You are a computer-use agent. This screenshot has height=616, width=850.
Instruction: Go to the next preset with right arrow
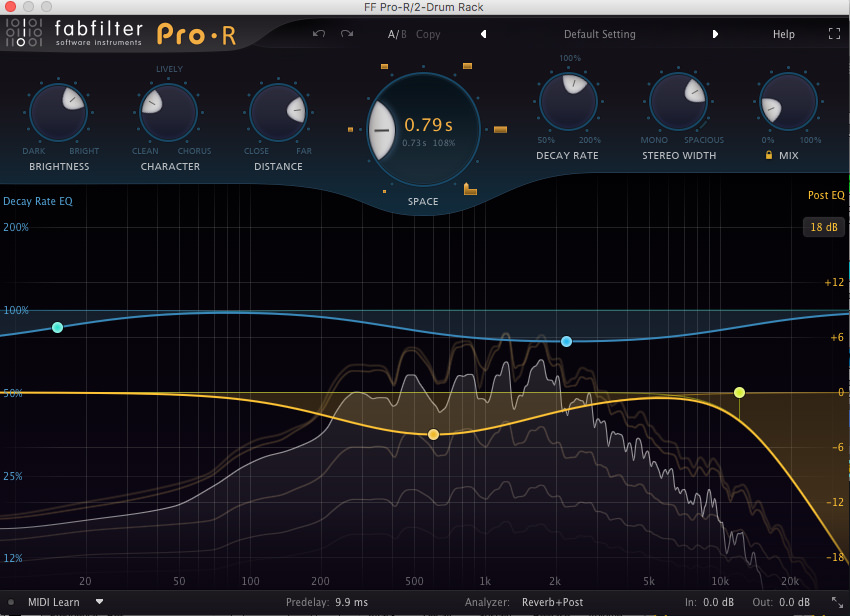(x=715, y=34)
